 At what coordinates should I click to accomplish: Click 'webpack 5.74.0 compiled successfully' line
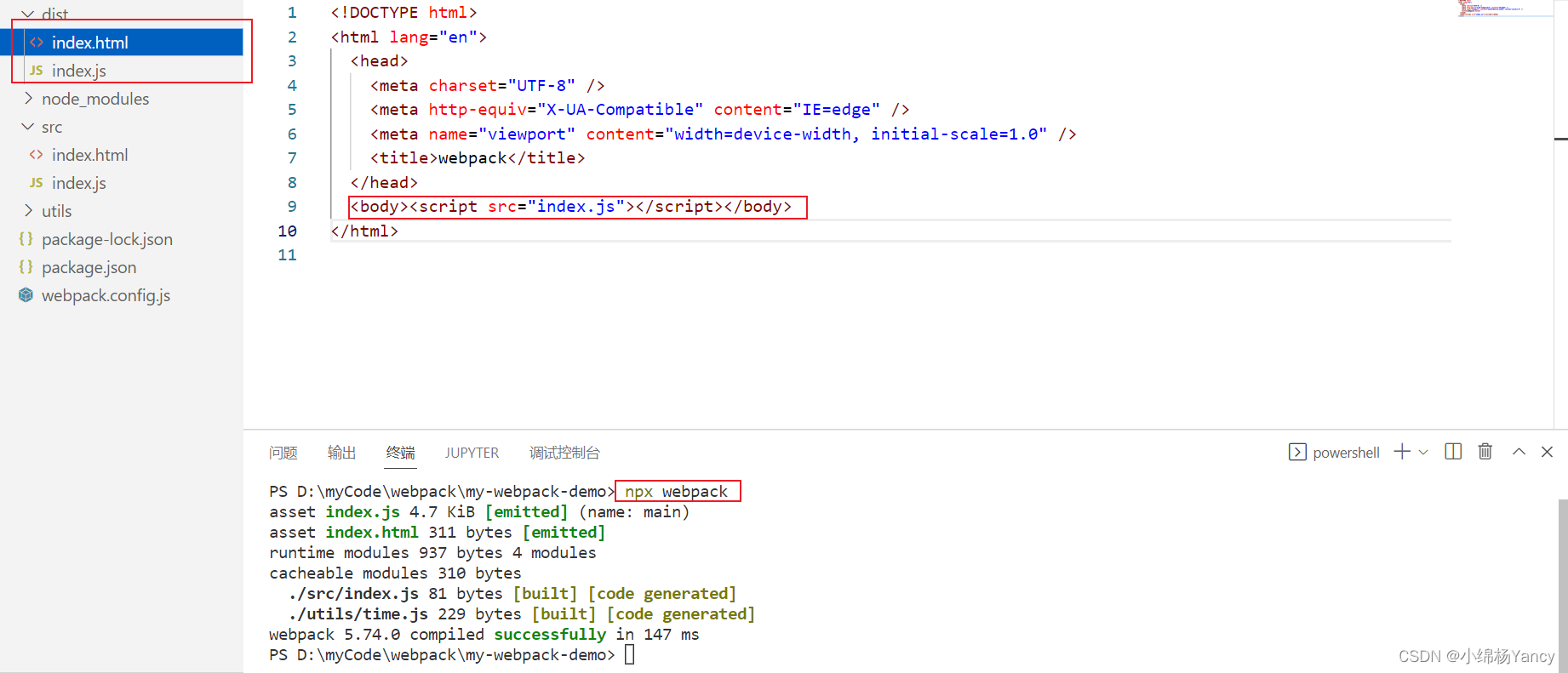(x=484, y=635)
